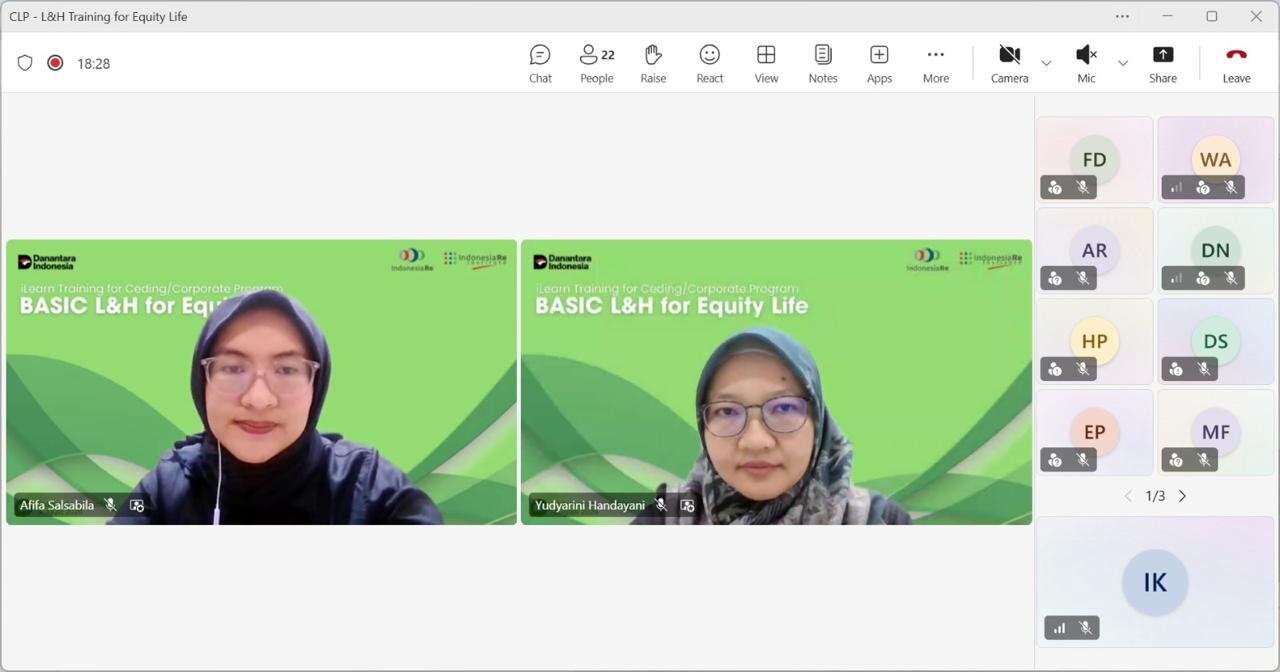Click background effects icon beside Yudyarini Handayani
Image resolution: width=1280 pixels, height=672 pixels.
pos(687,505)
